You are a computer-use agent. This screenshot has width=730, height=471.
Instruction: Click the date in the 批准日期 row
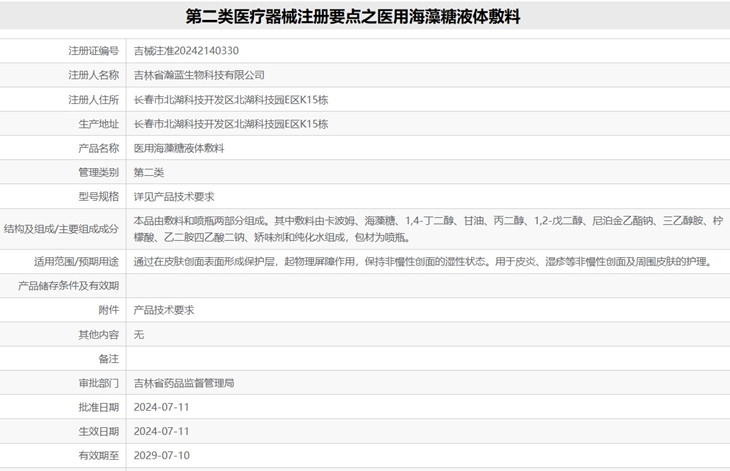161,407
